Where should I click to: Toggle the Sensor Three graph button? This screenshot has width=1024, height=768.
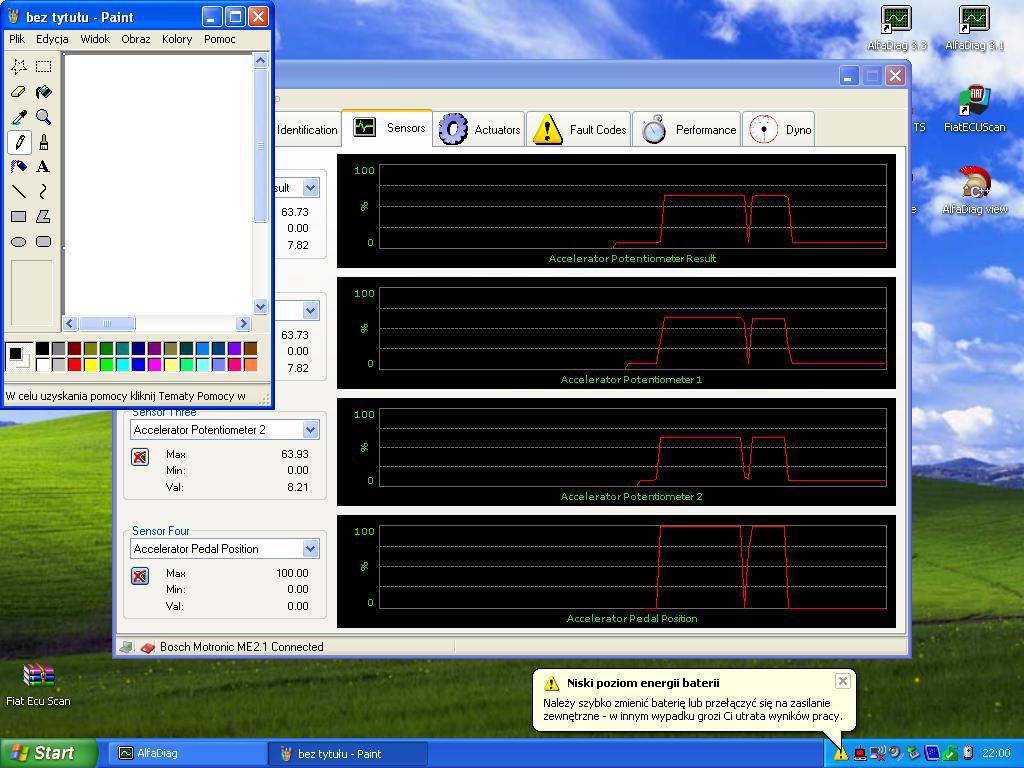coord(140,456)
